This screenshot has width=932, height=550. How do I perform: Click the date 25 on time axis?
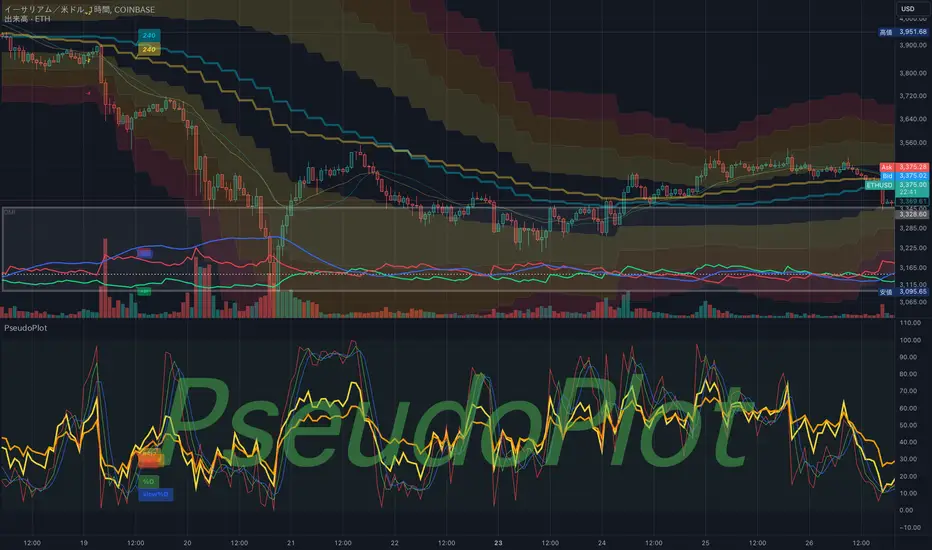706,543
